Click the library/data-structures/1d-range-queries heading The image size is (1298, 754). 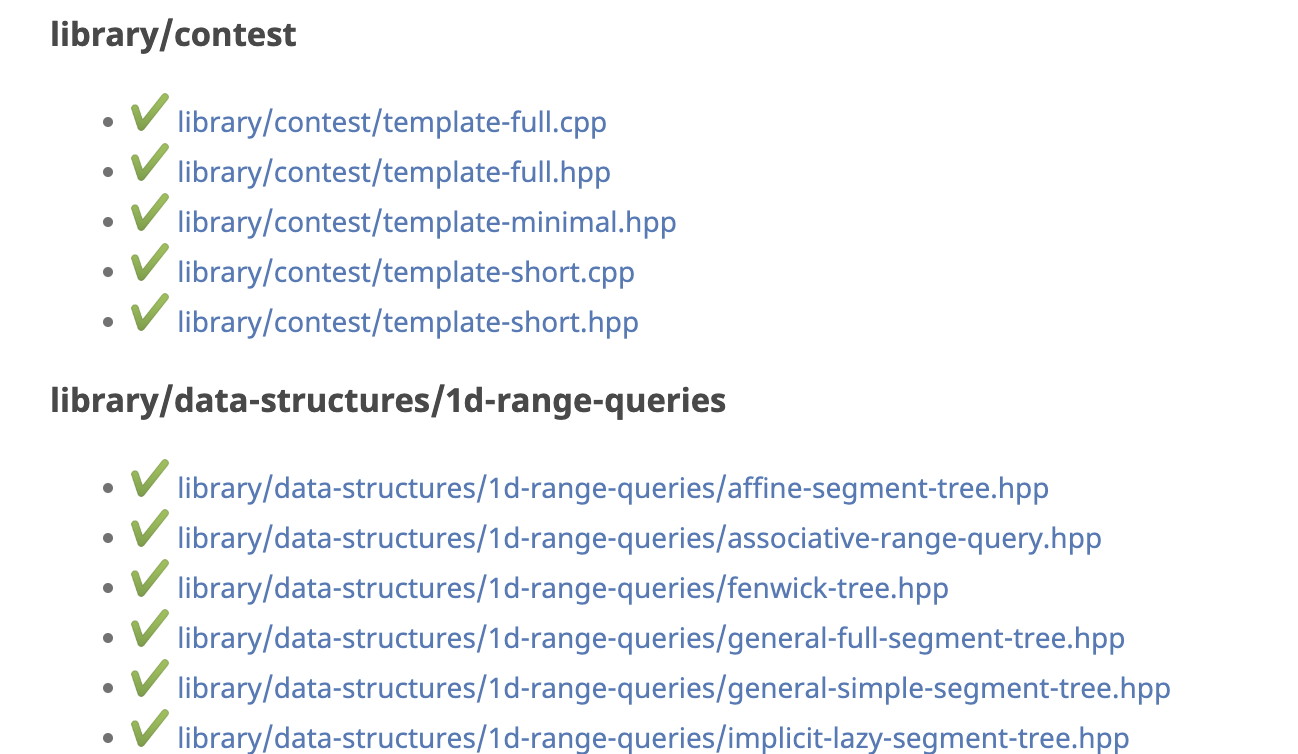point(388,401)
